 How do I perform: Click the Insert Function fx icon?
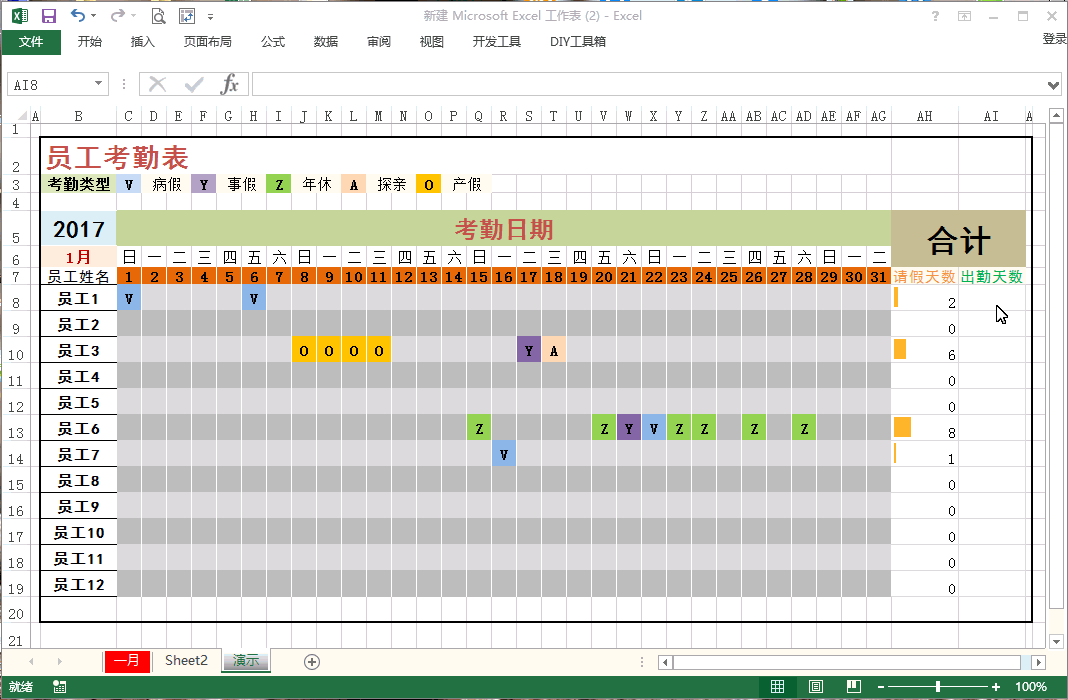[x=230, y=84]
